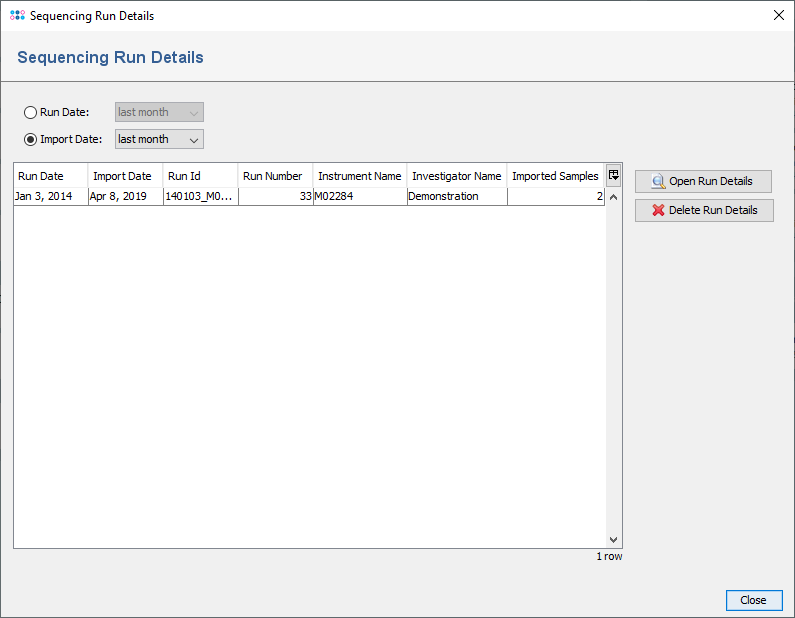The width and height of the screenshot is (795, 618).
Task: Click the scrollbar down arrow in the table
Action: click(x=614, y=539)
